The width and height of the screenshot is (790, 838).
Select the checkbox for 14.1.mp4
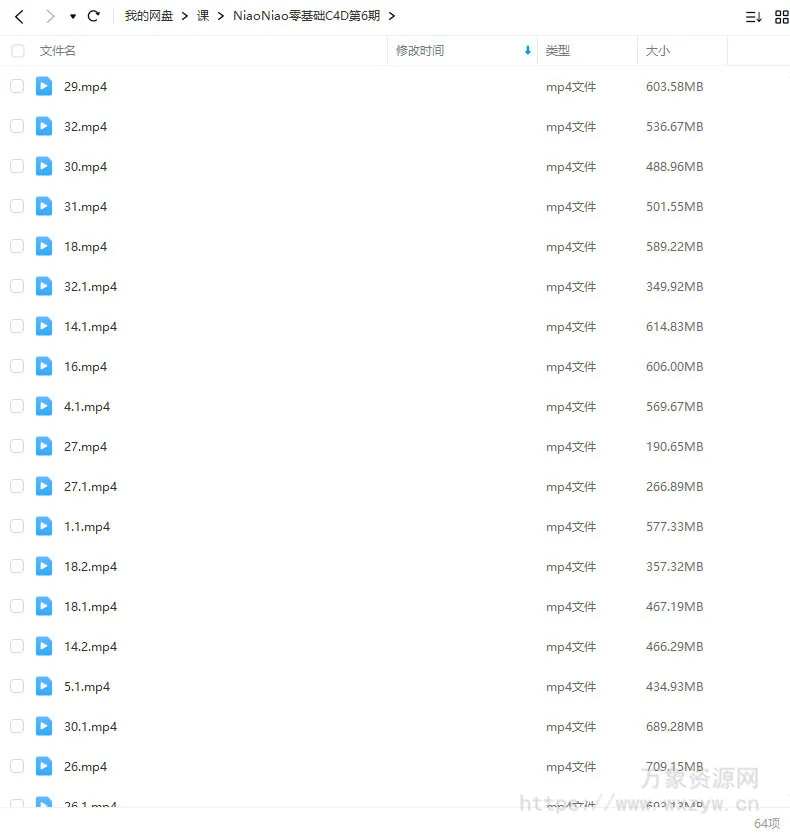pyautogui.click(x=17, y=326)
